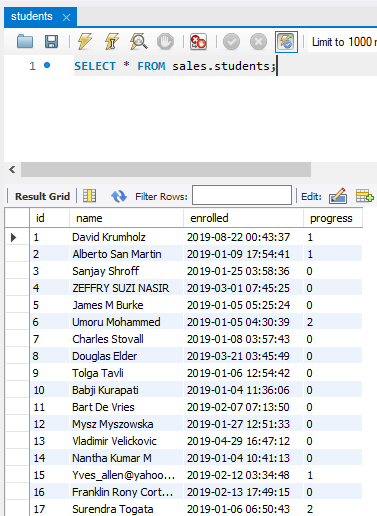Toggle continue-on-error red stop icon
This screenshot has height=516, width=377.
coord(198,42)
